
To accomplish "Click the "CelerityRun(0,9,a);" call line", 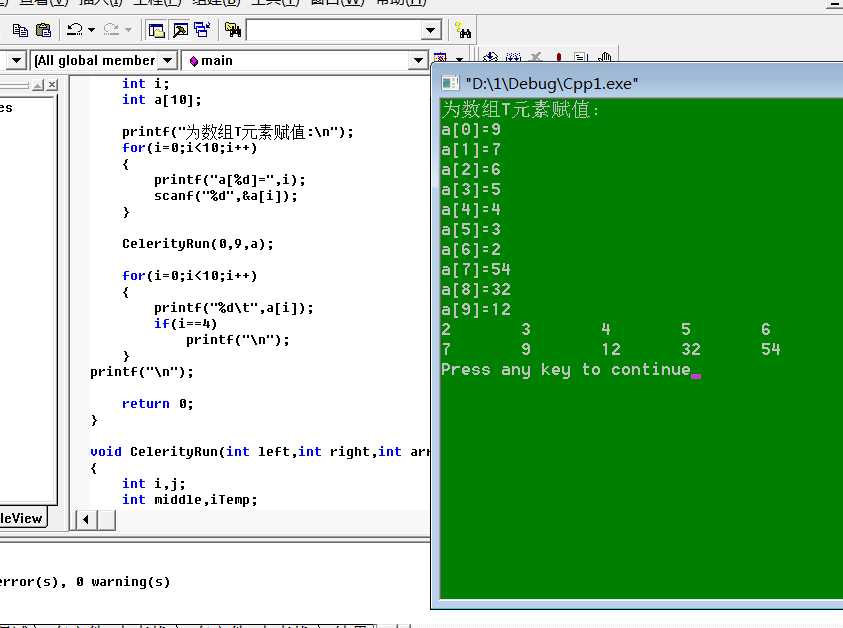I will (x=198, y=244).
